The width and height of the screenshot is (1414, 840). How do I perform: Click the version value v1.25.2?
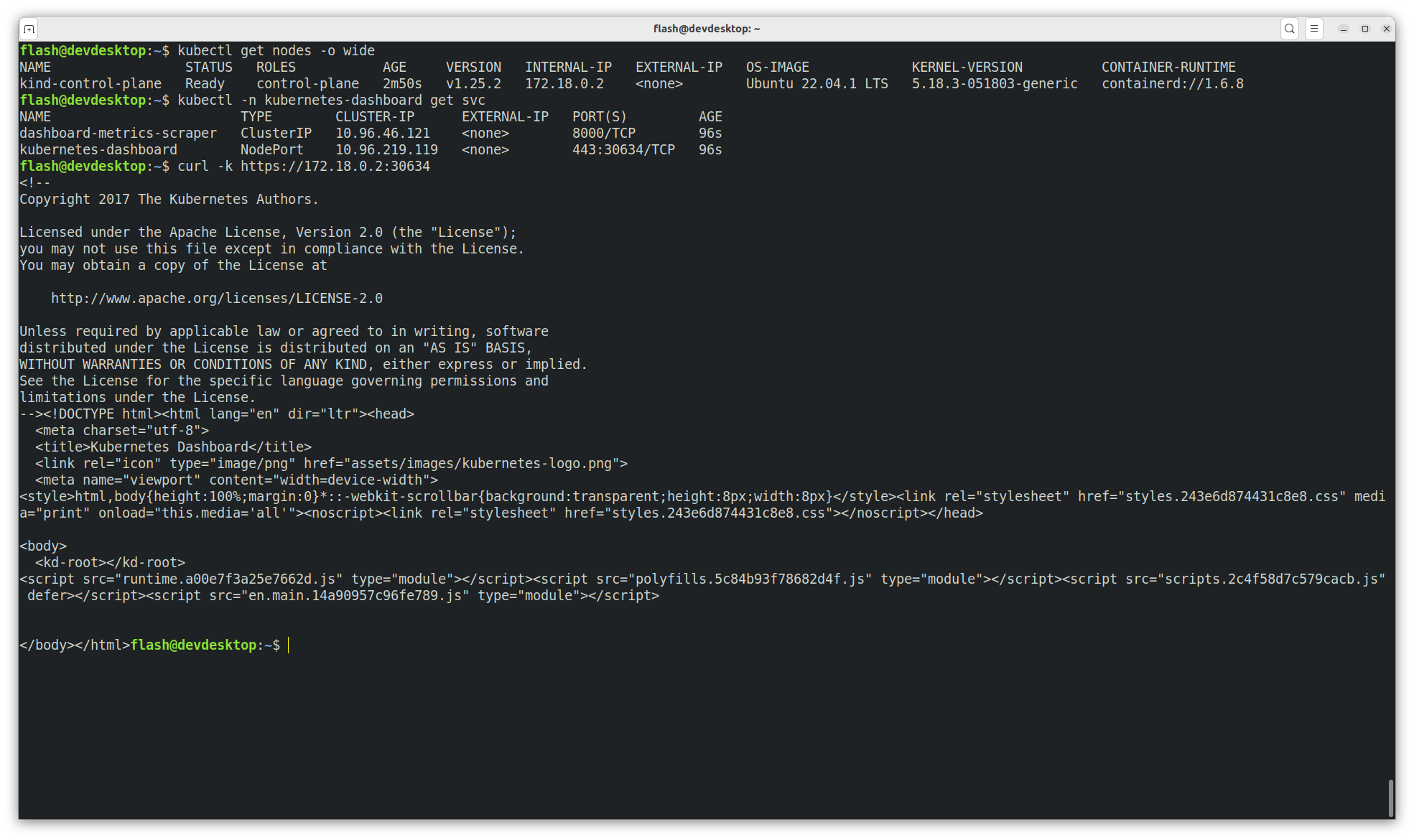473,83
